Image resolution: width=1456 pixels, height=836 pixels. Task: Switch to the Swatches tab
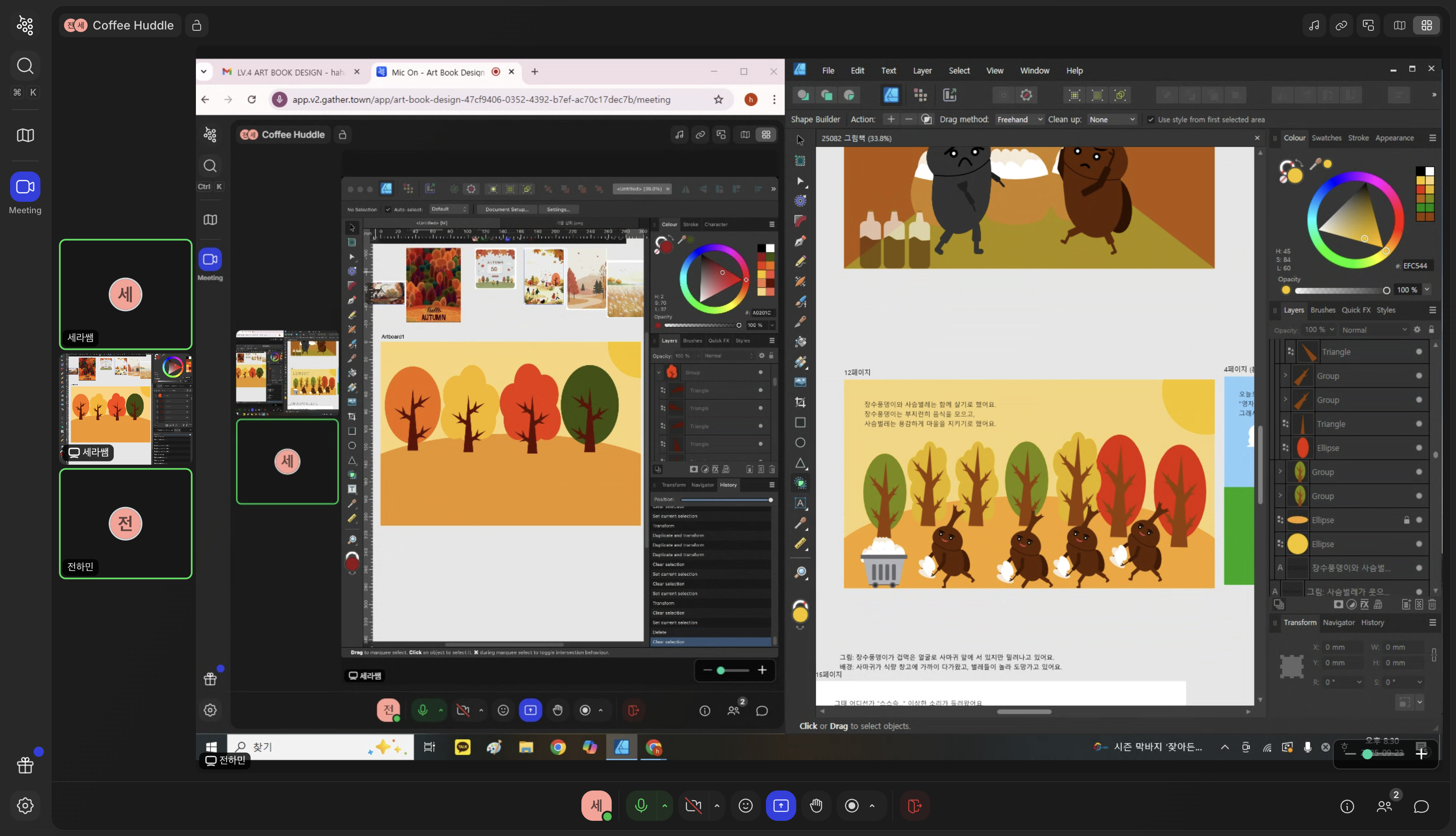click(x=1326, y=138)
